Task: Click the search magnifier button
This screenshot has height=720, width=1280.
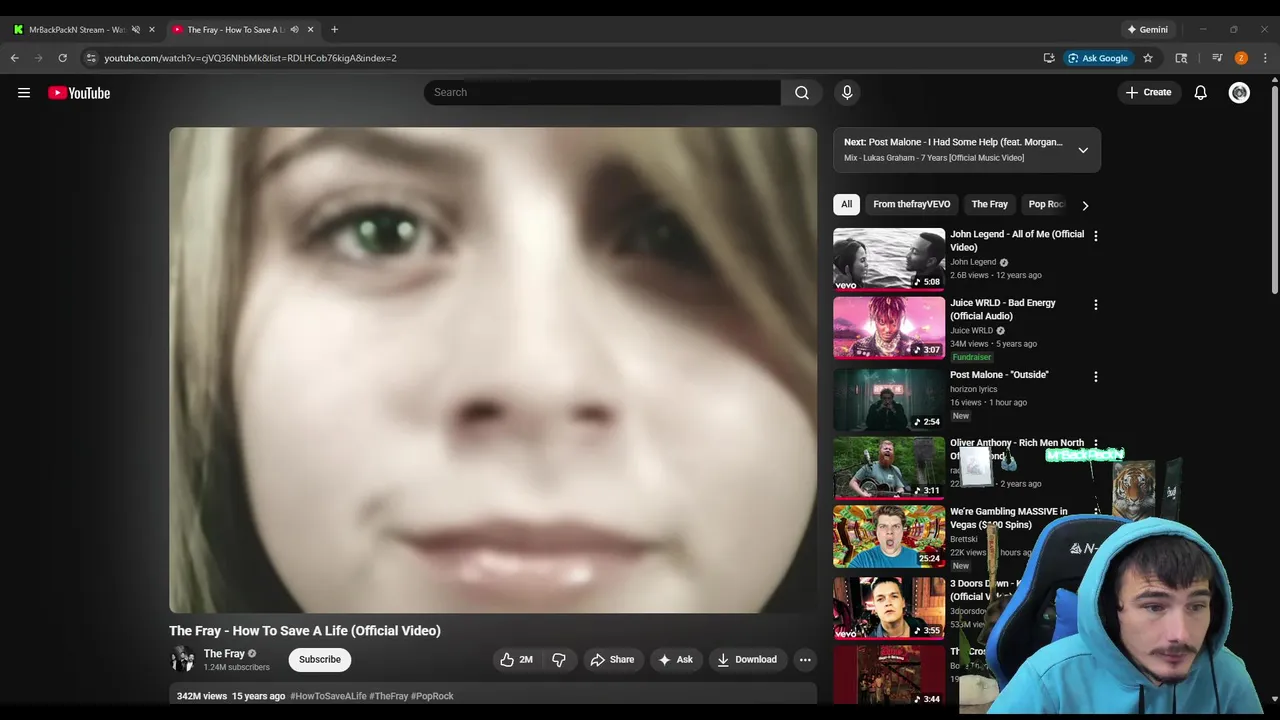Action: pyautogui.click(x=802, y=92)
